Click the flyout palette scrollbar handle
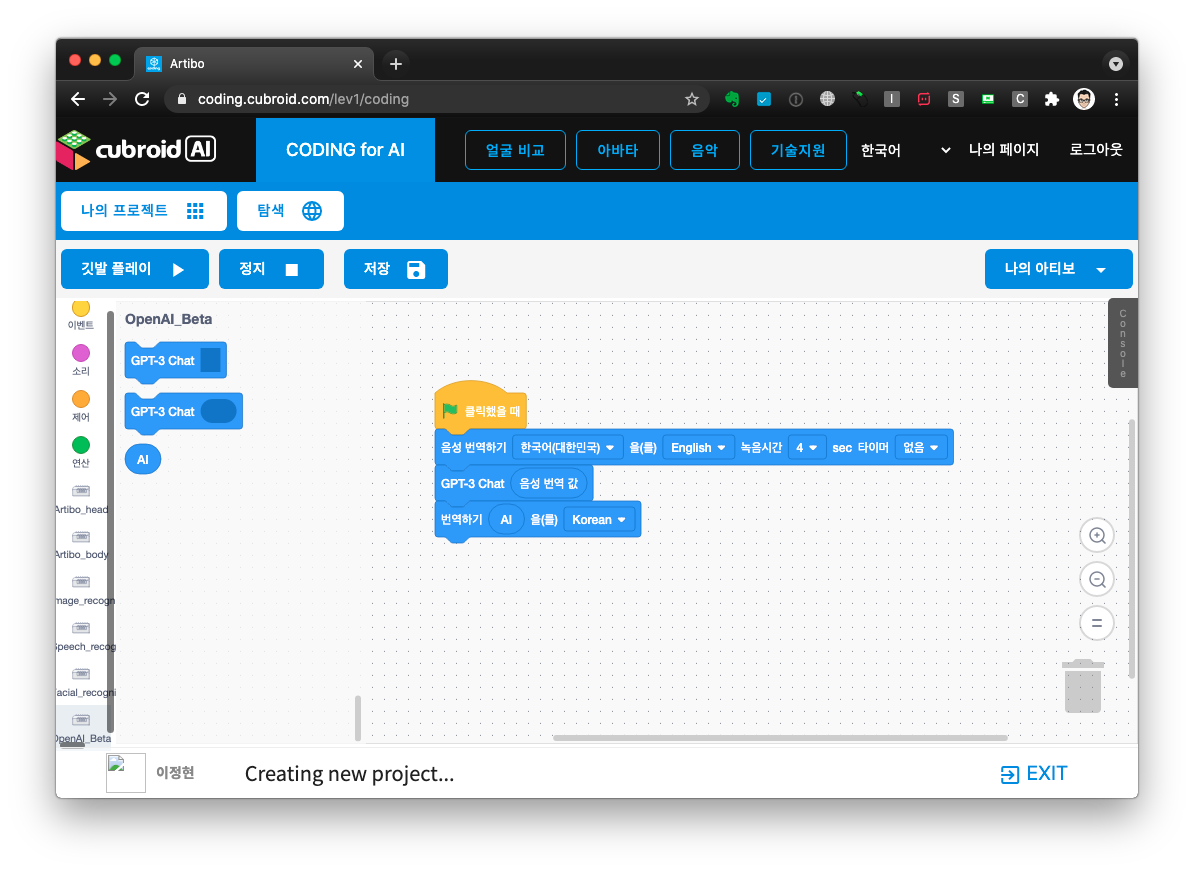 click(358, 717)
